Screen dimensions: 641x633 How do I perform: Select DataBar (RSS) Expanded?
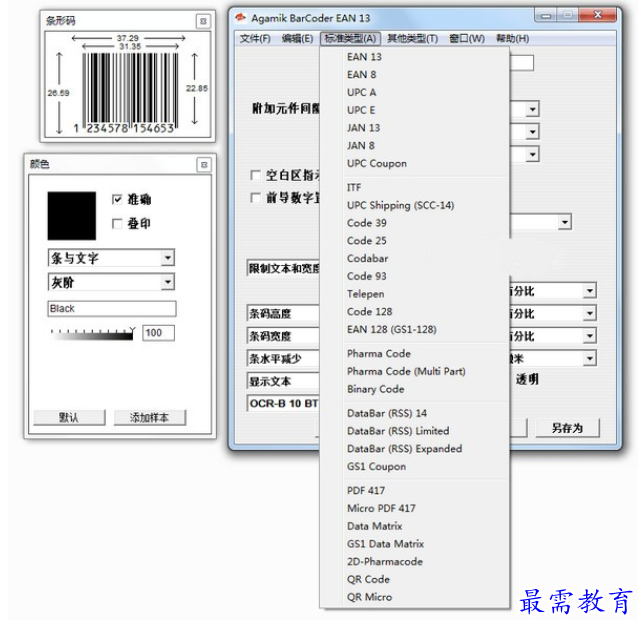(x=415, y=449)
